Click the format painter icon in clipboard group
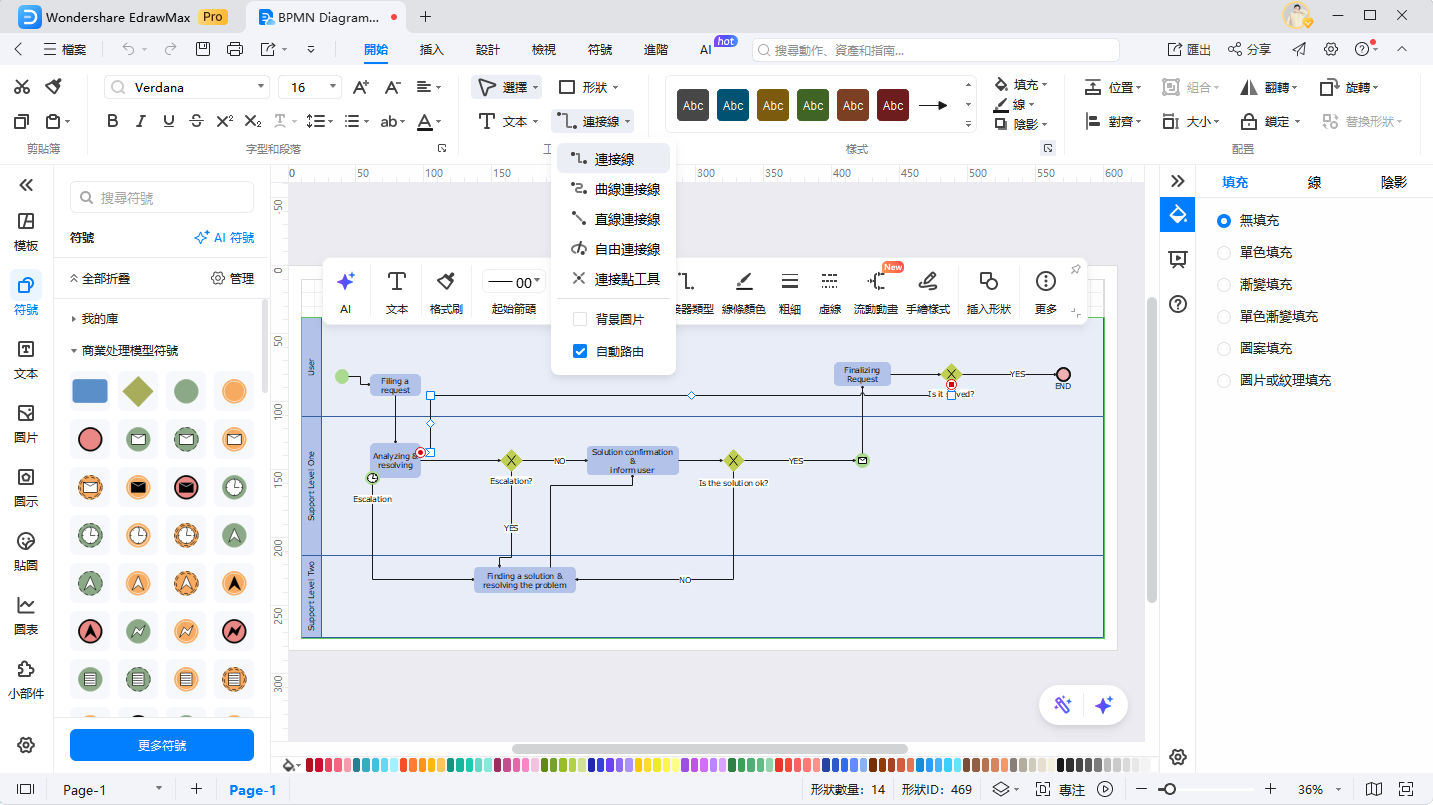1433x805 pixels. point(54,87)
